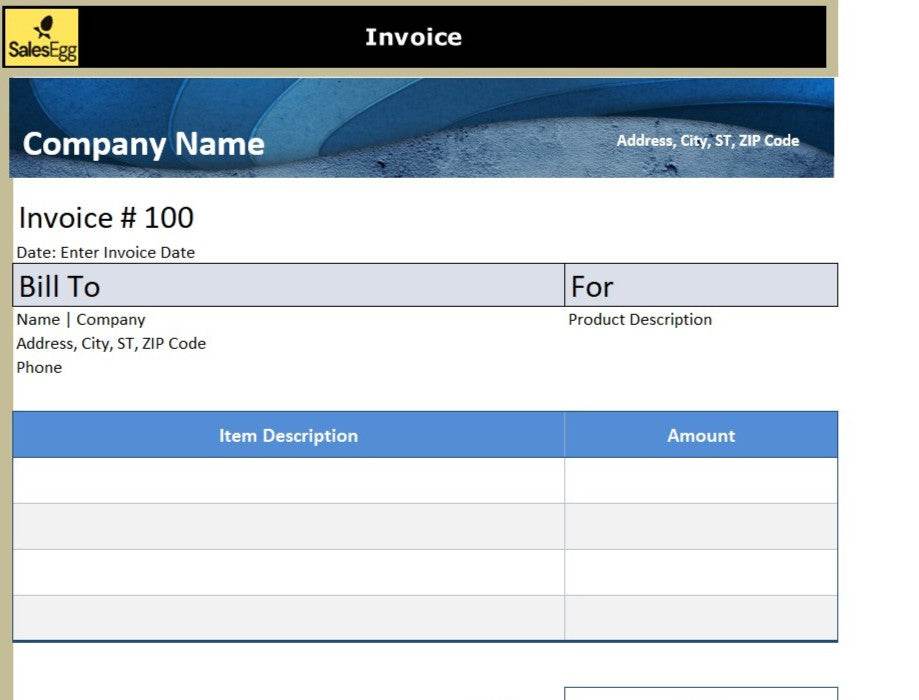Click the Phone line under Bill To
This screenshot has width=919, height=700.
39,368
